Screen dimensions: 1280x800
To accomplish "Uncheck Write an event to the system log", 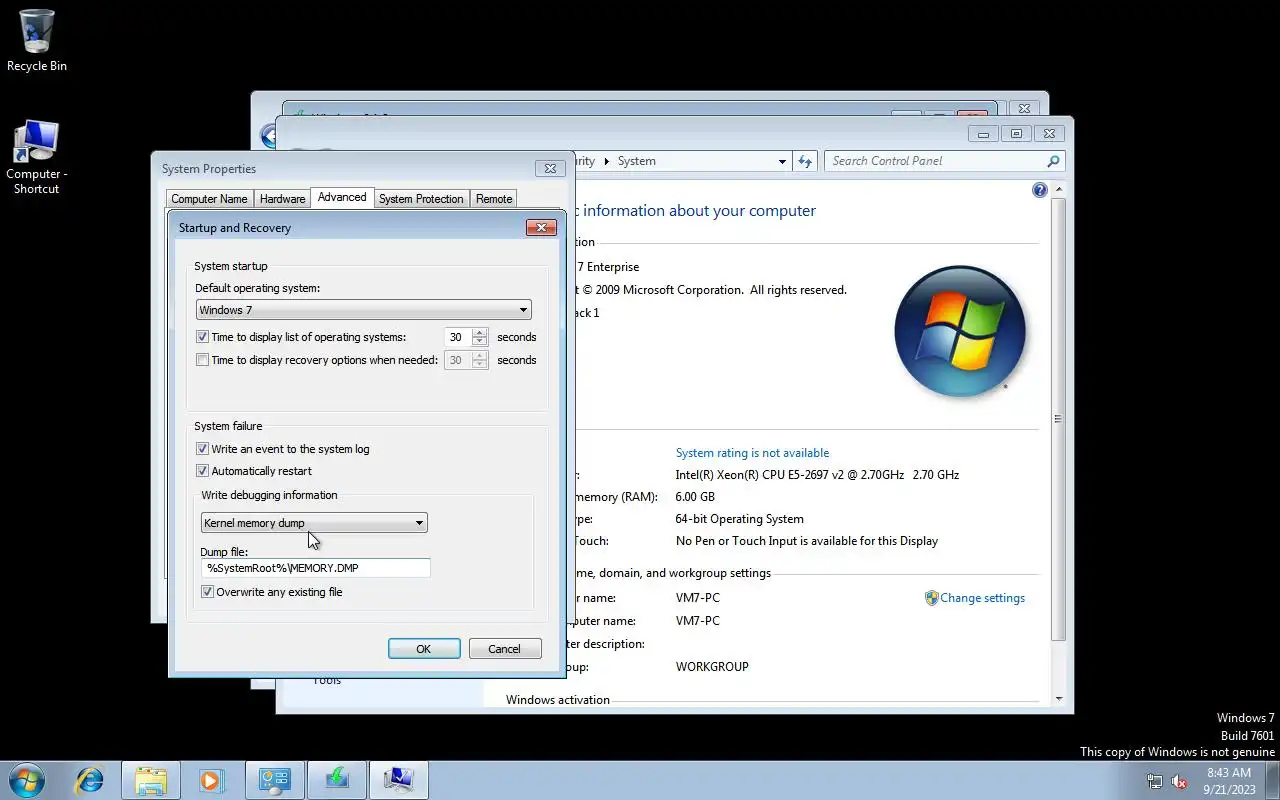I will click(x=202, y=449).
